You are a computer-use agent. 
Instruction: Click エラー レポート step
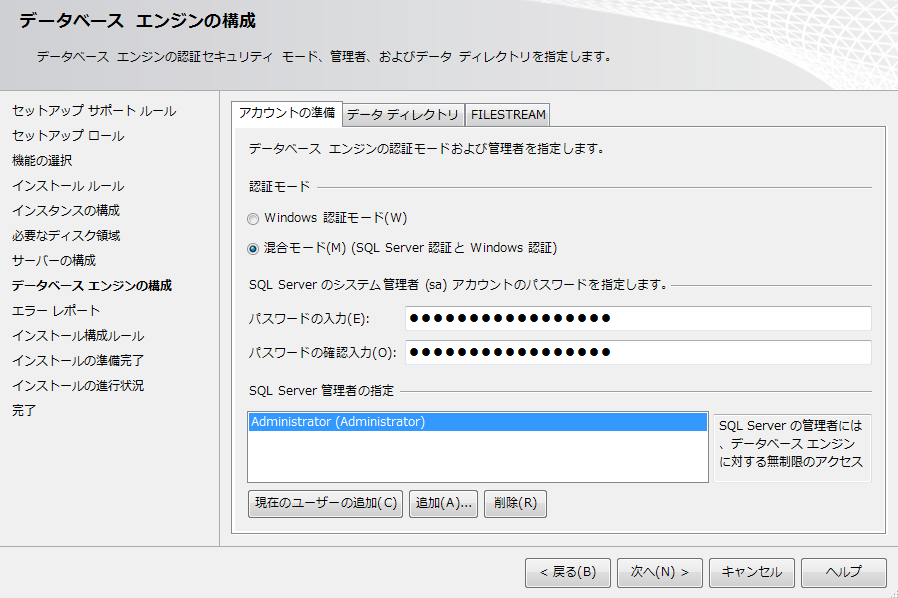56,310
